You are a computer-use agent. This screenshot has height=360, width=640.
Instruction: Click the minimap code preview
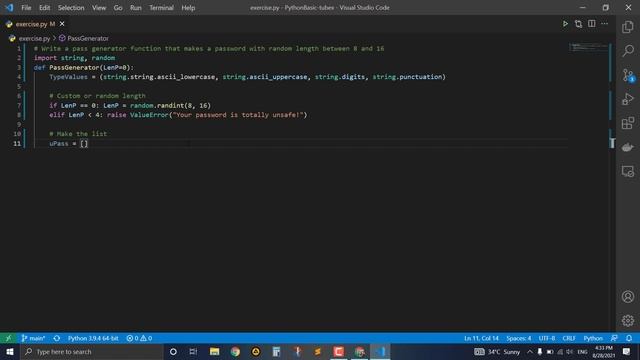[588, 47]
